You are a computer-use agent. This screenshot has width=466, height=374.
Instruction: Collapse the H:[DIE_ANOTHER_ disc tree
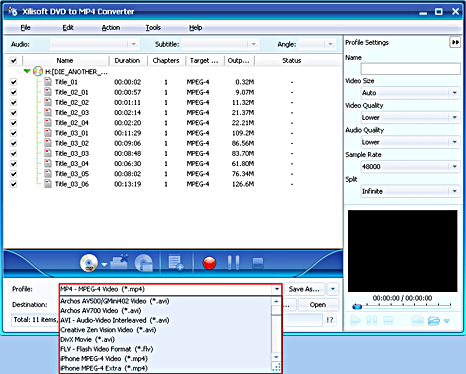pyautogui.click(x=27, y=71)
